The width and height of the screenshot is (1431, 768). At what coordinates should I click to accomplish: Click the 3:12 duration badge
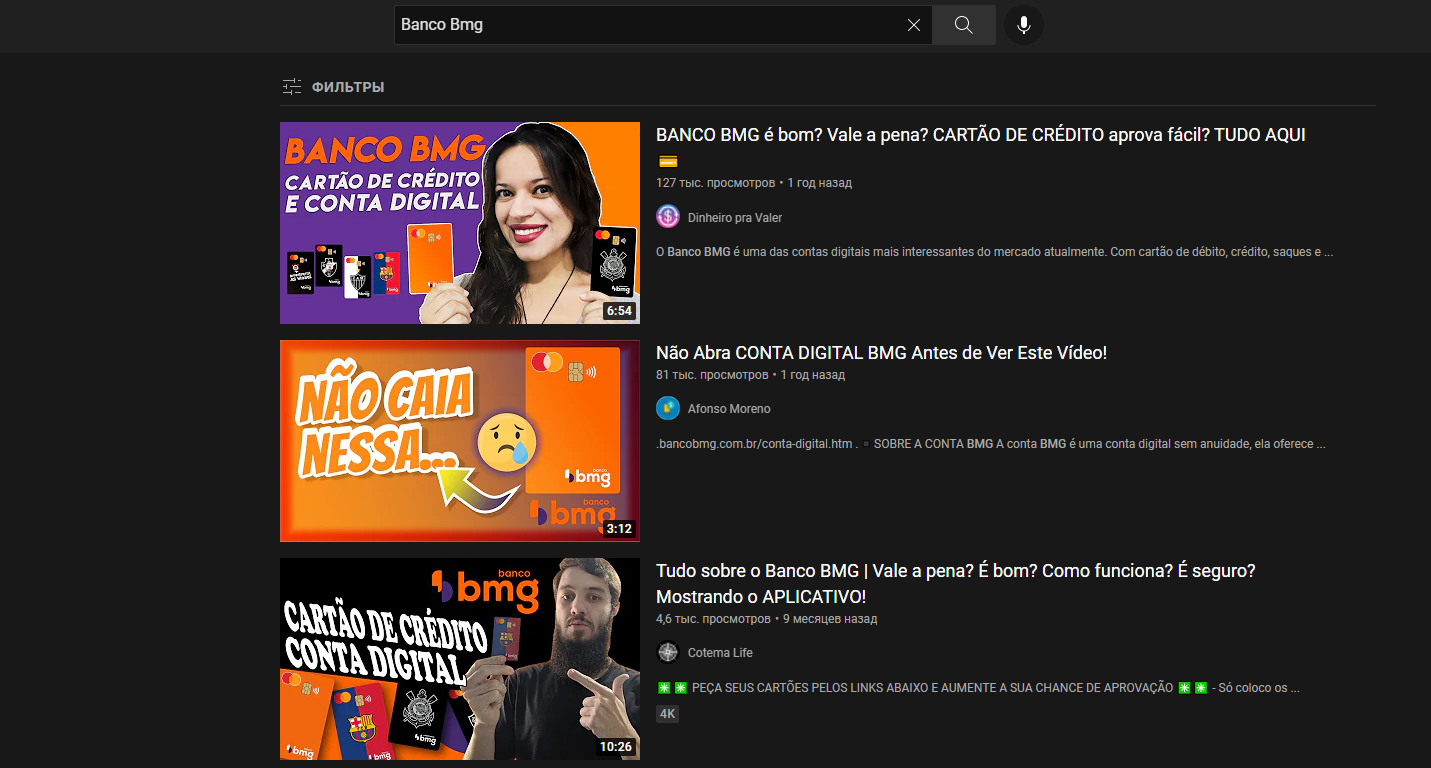[x=619, y=529]
